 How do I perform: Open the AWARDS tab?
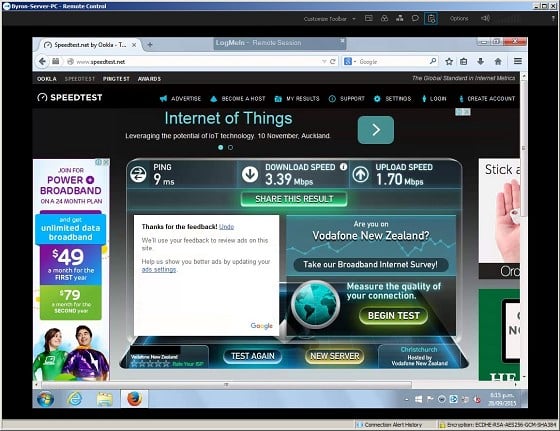(149, 79)
